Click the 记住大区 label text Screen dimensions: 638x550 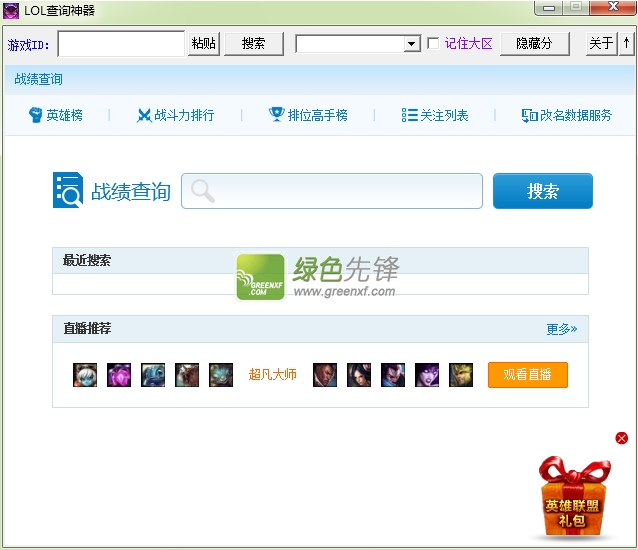tap(468, 44)
